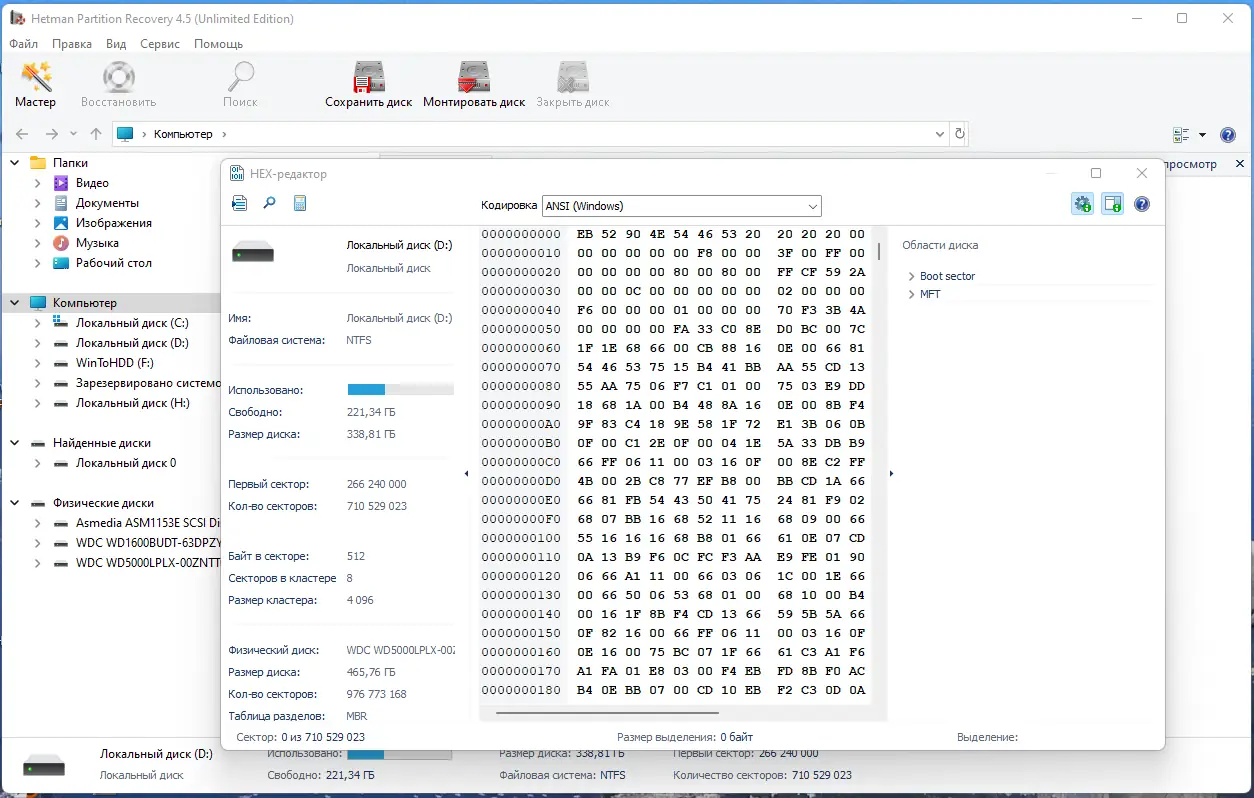
Task: Select Локальный диск (H:) in tree
Action: (x=132, y=403)
